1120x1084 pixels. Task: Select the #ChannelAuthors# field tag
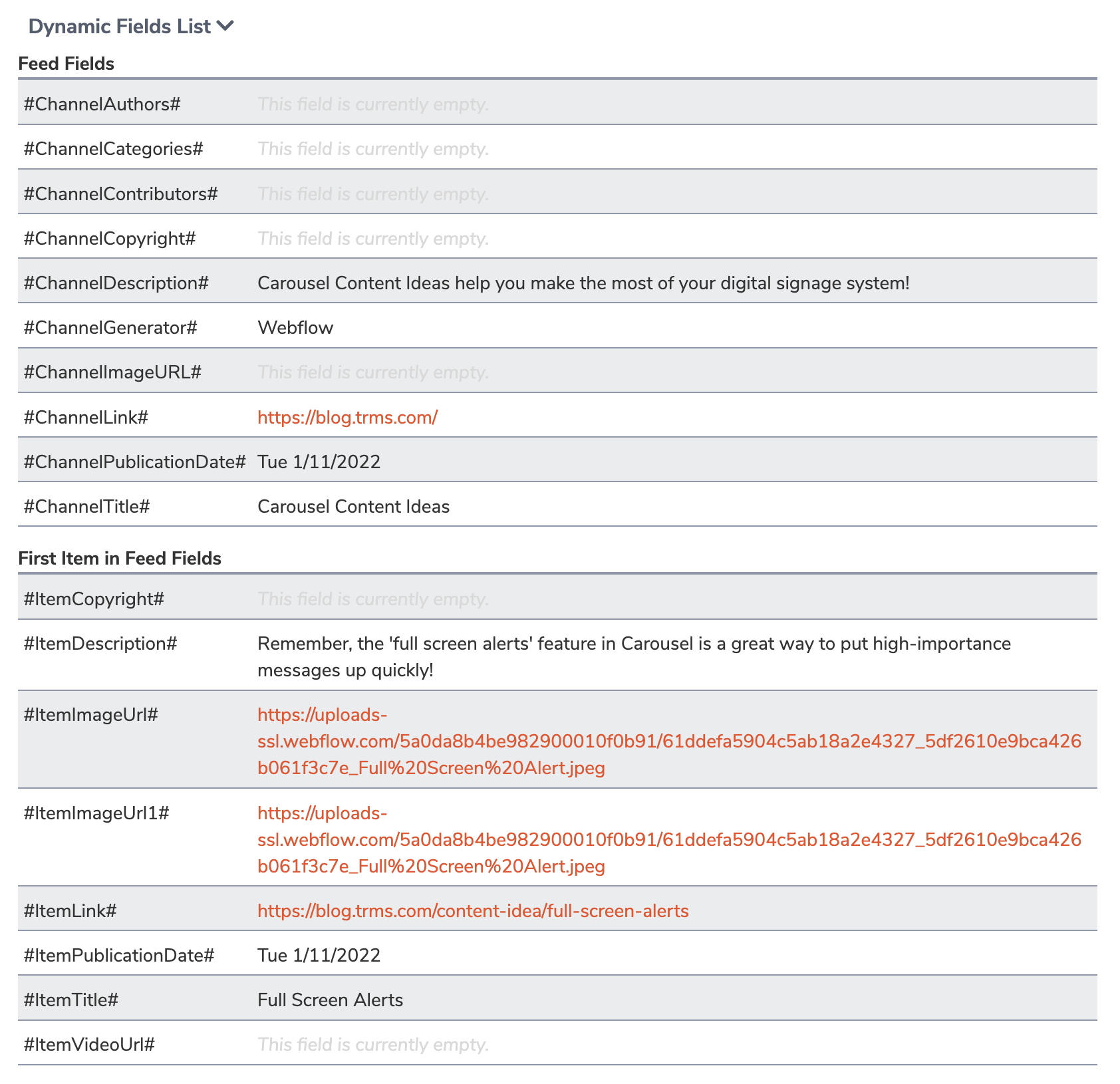102,104
